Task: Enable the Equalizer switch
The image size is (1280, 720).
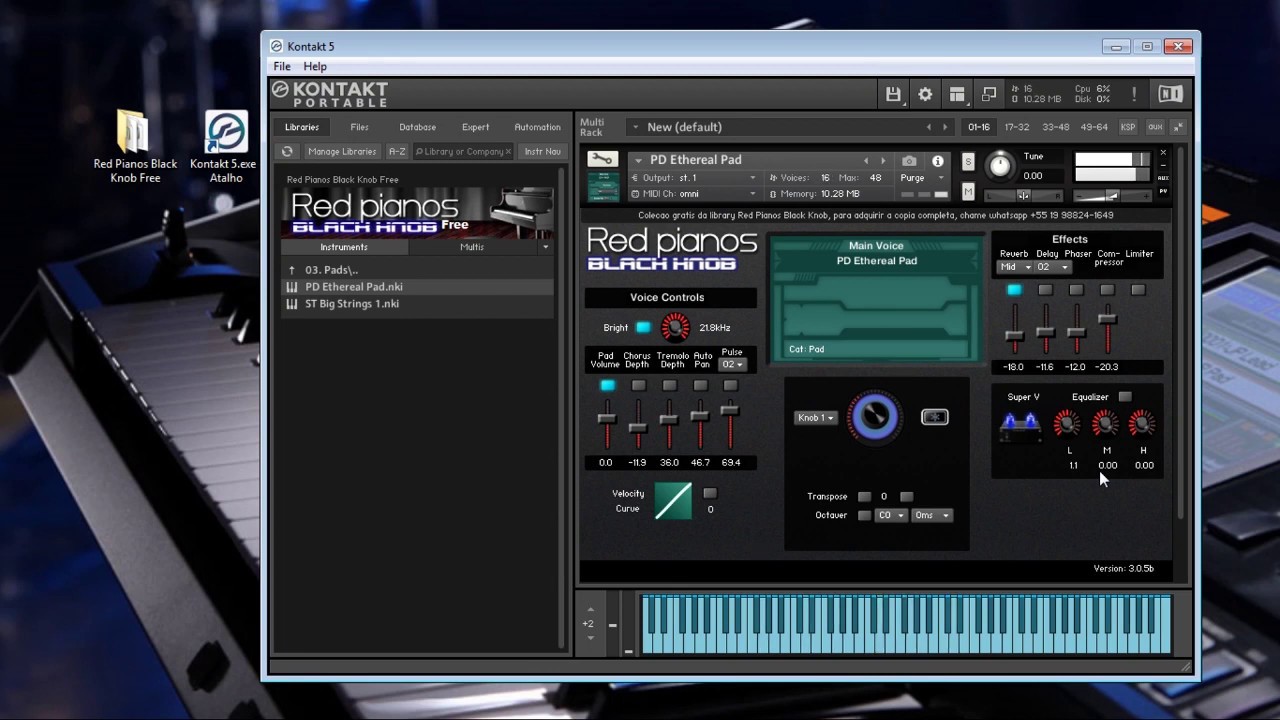Action: coord(1125,397)
